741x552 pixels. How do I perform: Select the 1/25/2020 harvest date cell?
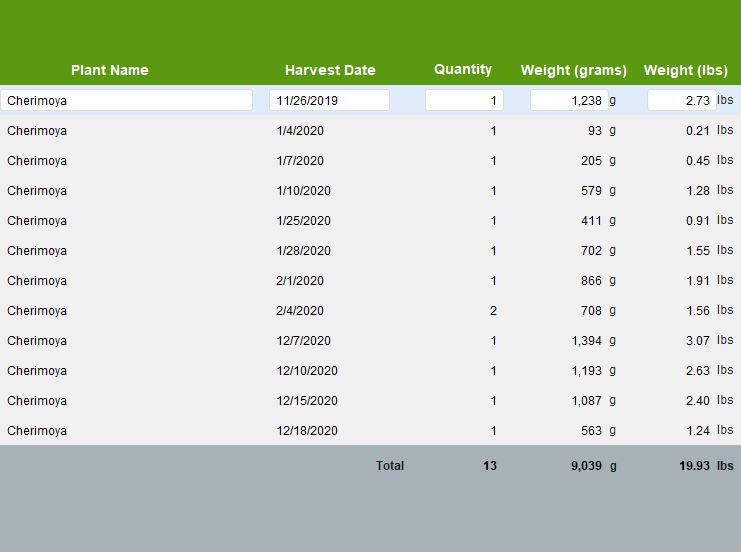tap(303, 221)
